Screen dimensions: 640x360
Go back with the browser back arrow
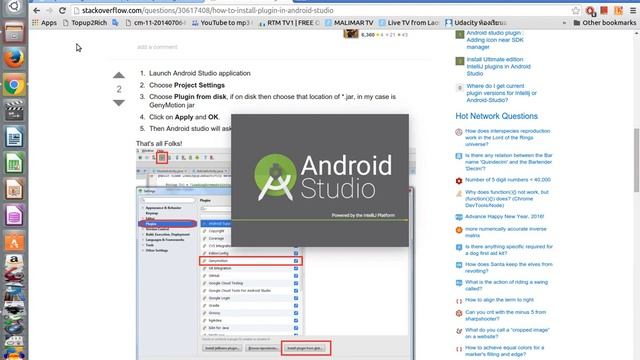[36, 11]
